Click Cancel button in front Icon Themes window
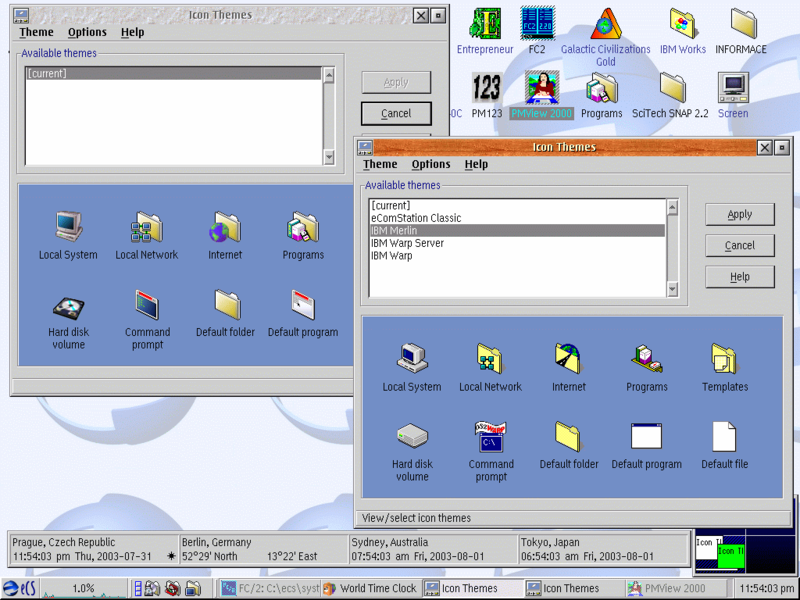800x600 pixels. tap(740, 245)
